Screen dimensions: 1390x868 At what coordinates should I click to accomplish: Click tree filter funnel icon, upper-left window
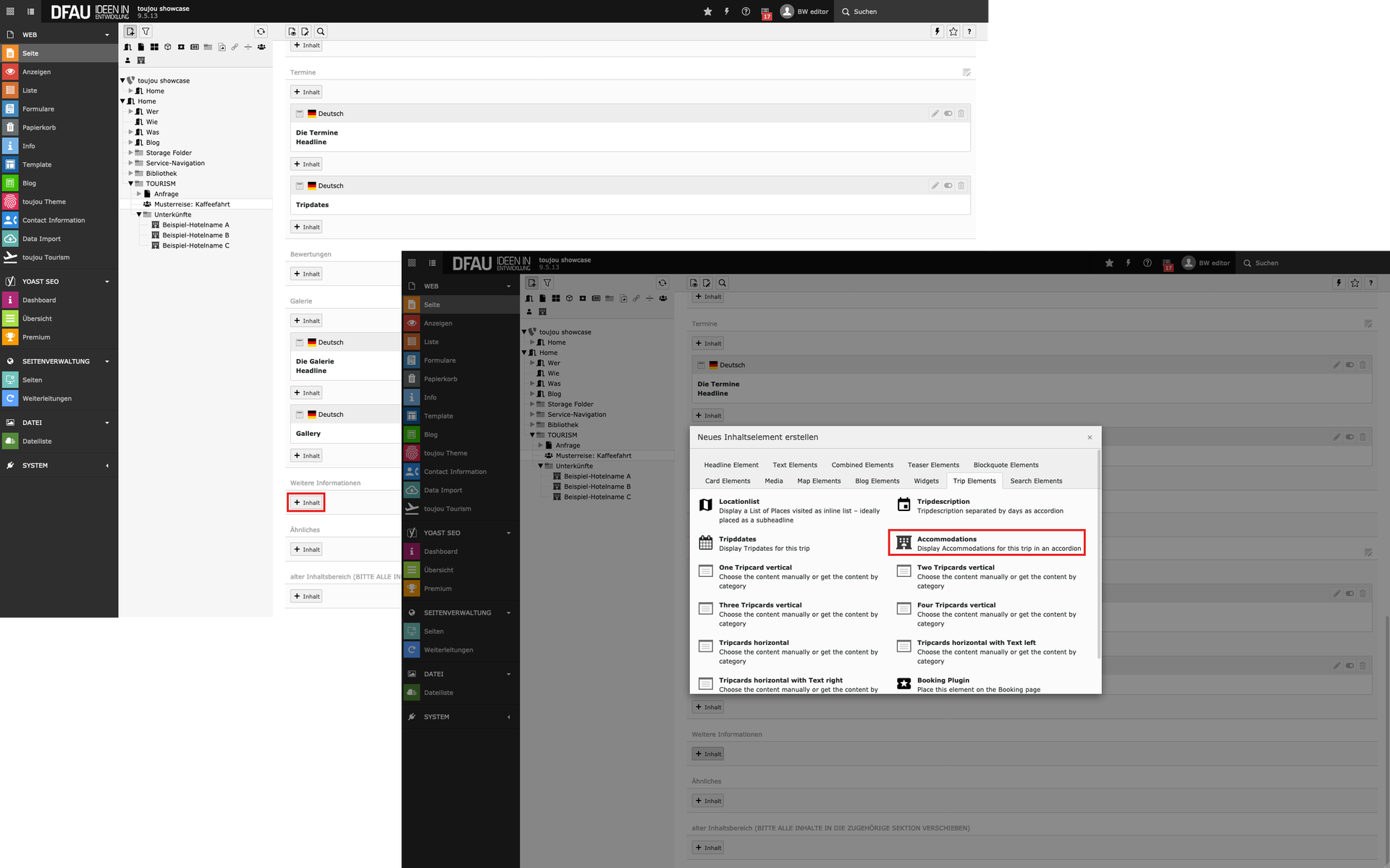pos(146,31)
